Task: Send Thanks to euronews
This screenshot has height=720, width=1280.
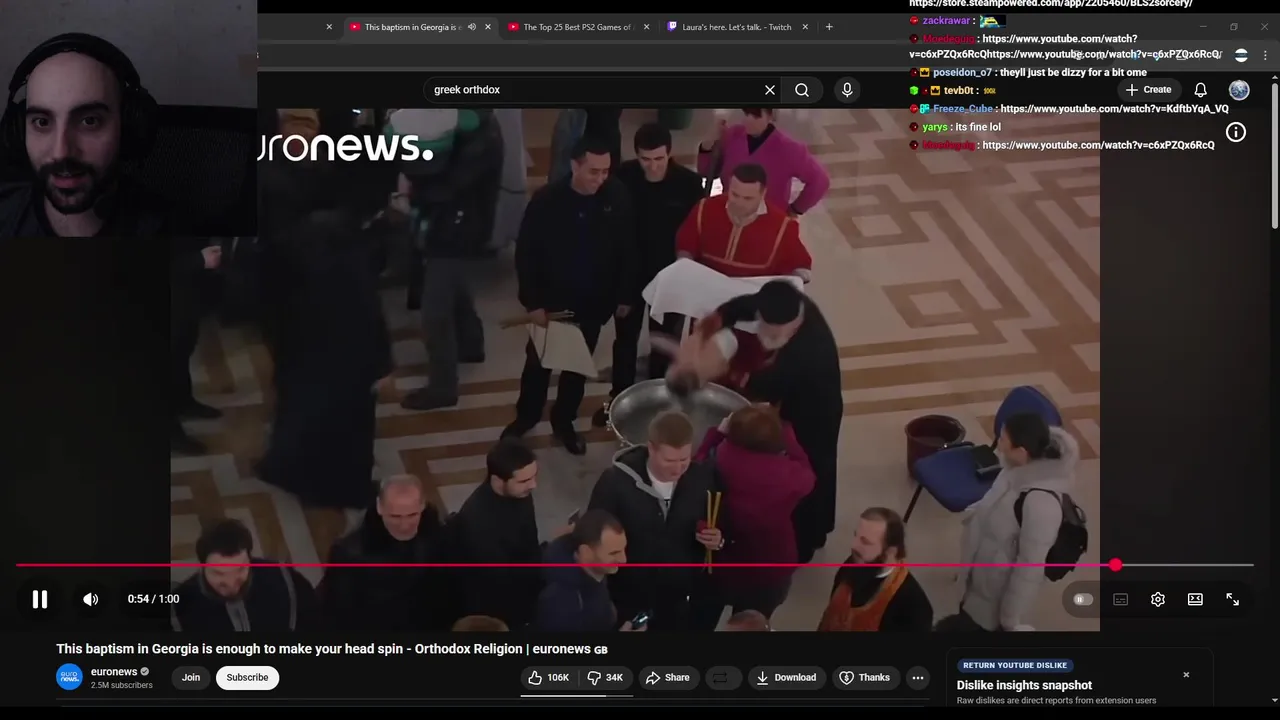Action: tap(864, 677)
